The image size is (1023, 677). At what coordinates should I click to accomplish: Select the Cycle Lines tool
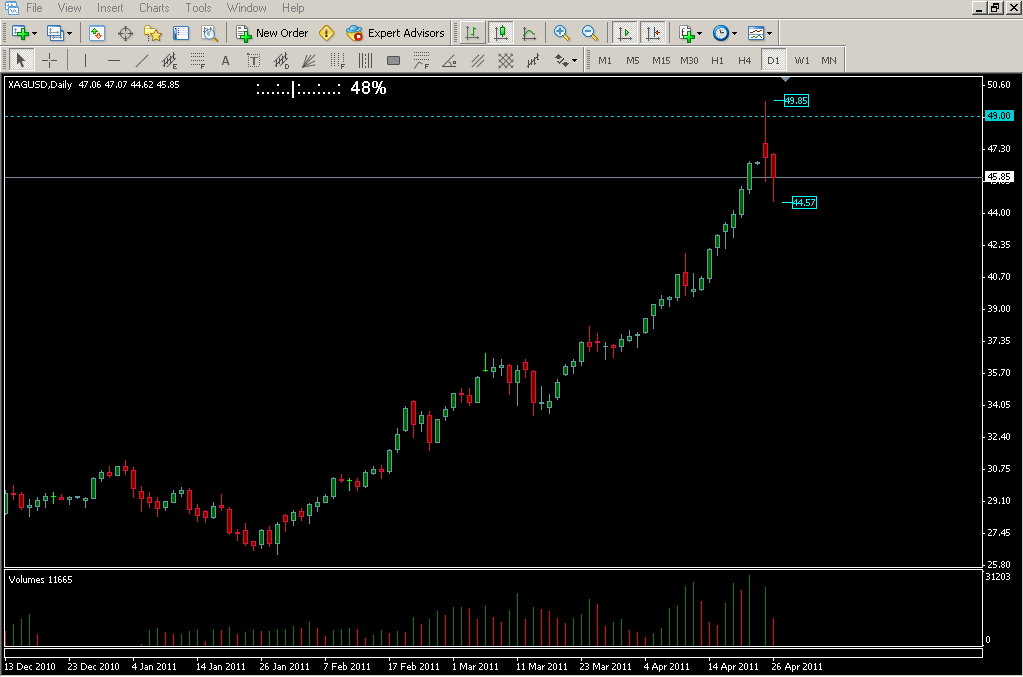(x=365, y=61)
